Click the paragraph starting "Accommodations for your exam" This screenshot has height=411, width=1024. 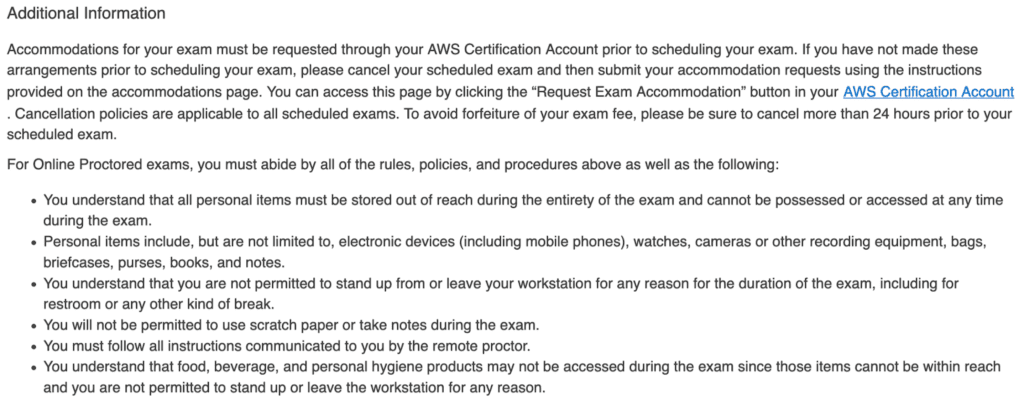[510, 92]
